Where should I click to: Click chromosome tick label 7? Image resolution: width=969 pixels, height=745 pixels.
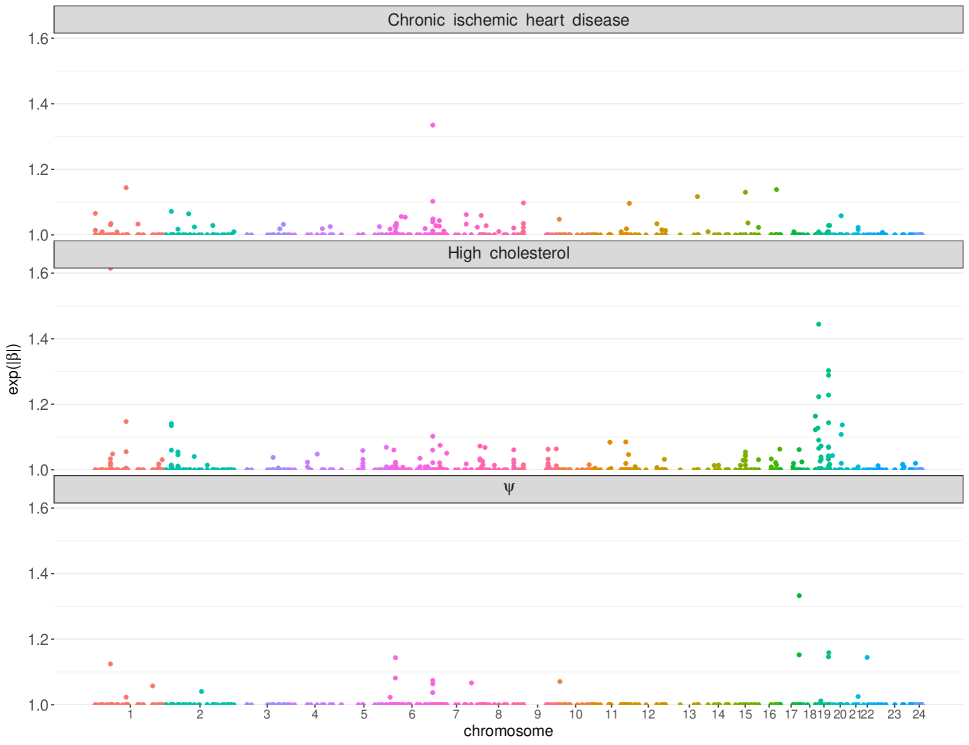456,715
